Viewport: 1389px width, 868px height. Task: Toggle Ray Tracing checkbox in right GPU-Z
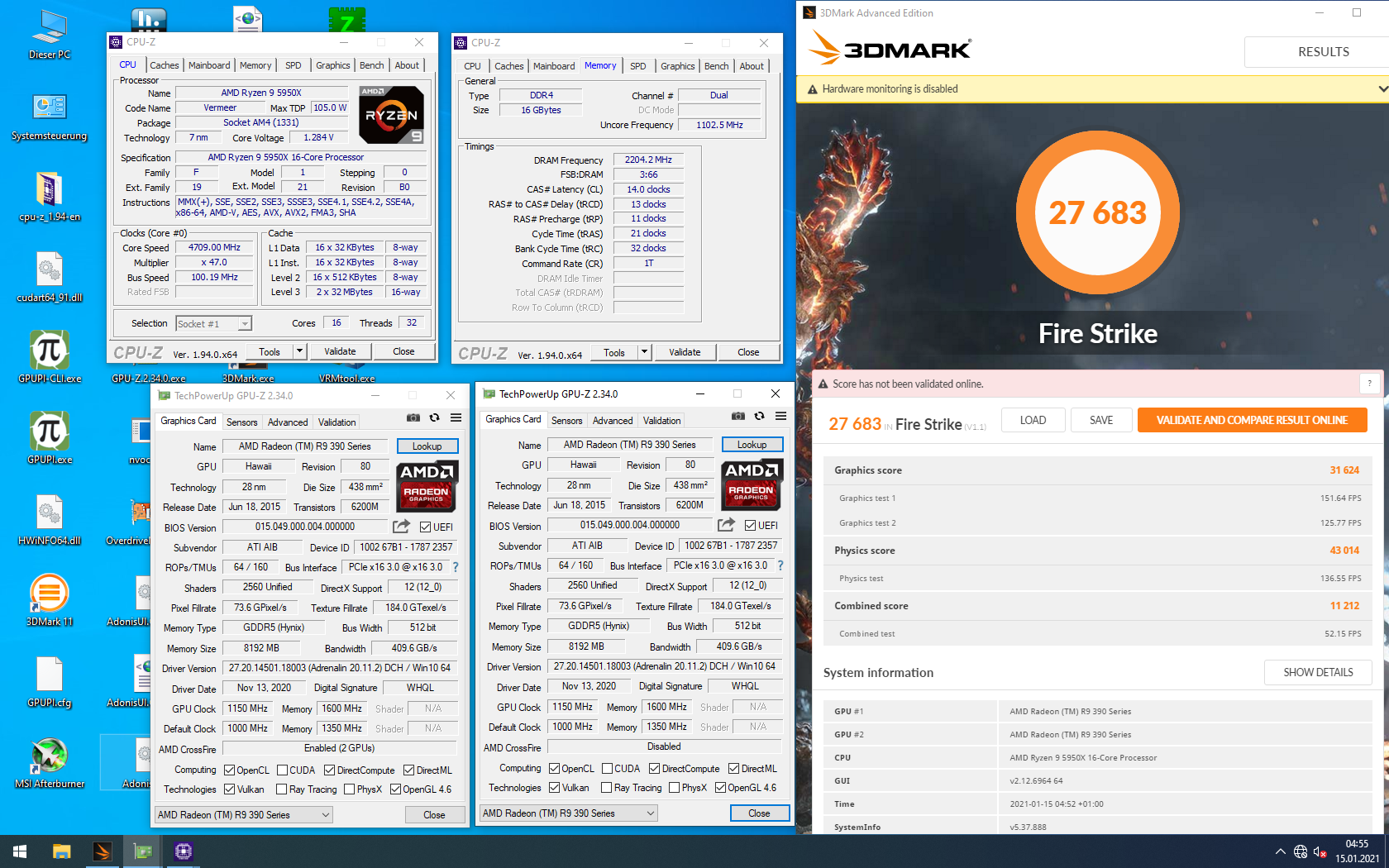(x=606, y=788)
